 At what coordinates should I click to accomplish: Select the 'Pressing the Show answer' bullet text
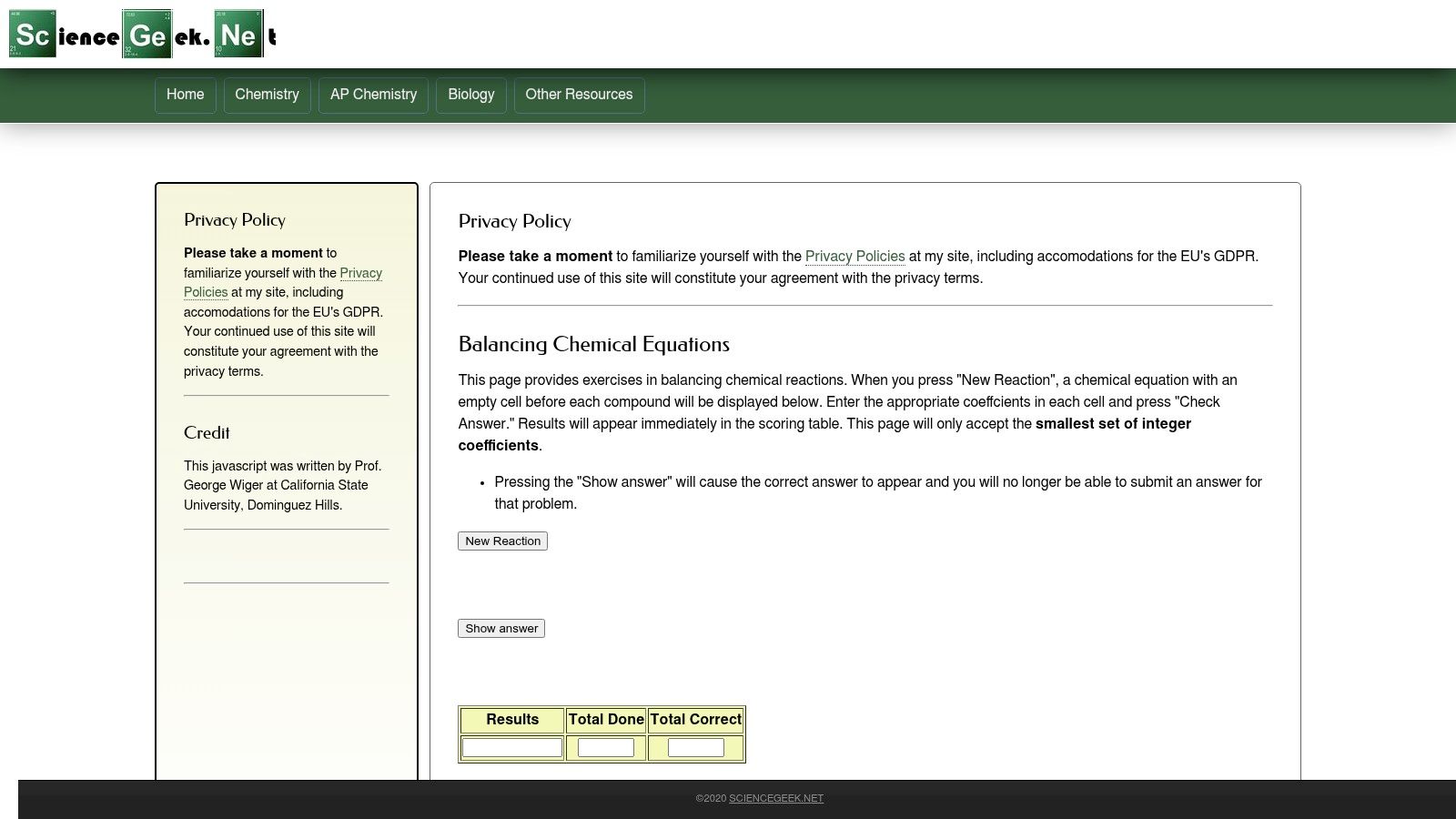click(x=878, y=493)
